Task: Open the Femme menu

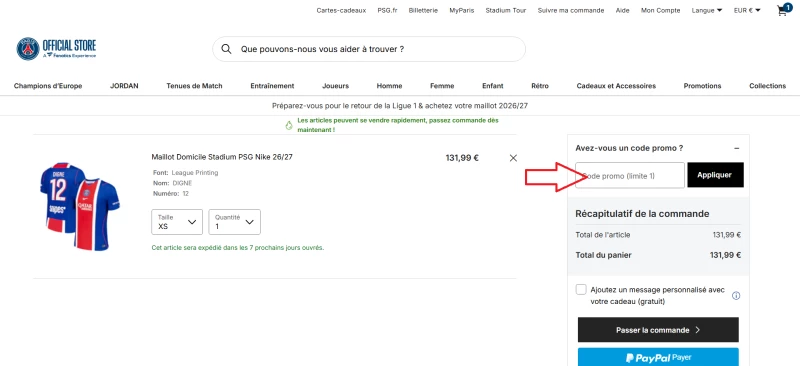Action: [442, 86]
